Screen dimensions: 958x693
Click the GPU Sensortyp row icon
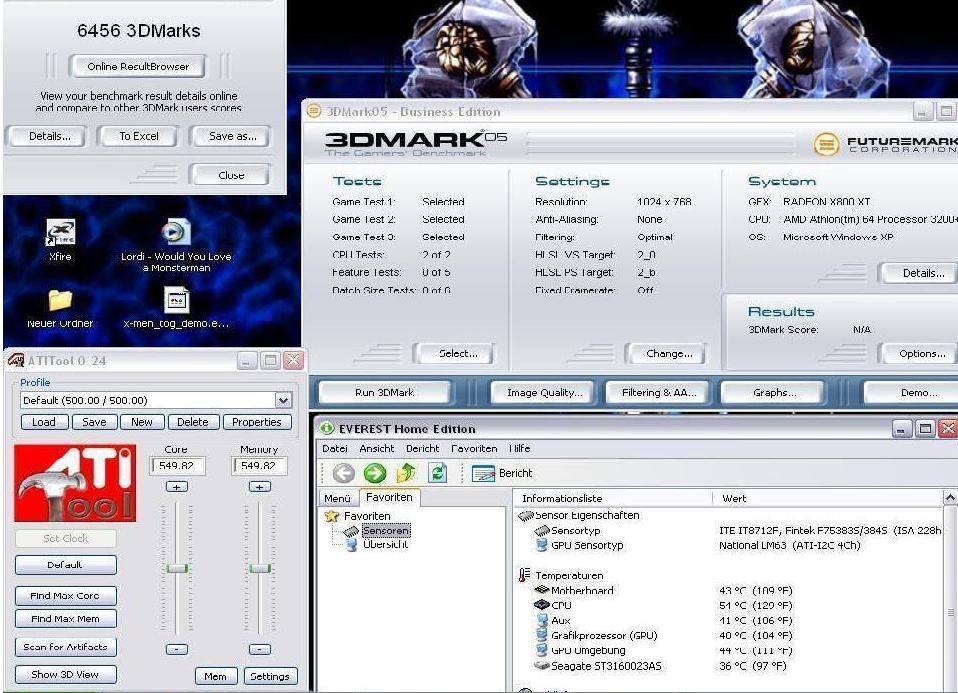pos(541,545)
